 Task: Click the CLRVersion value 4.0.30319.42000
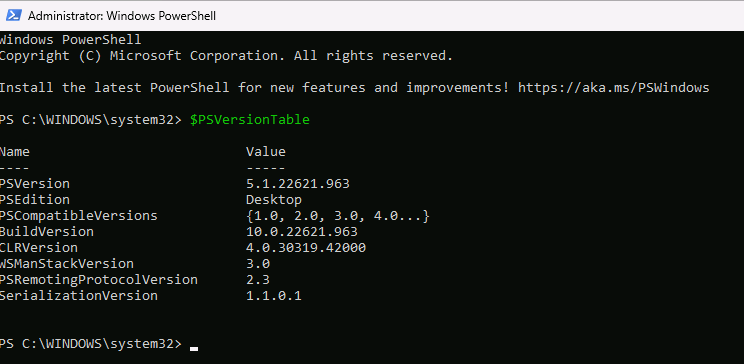306,248
